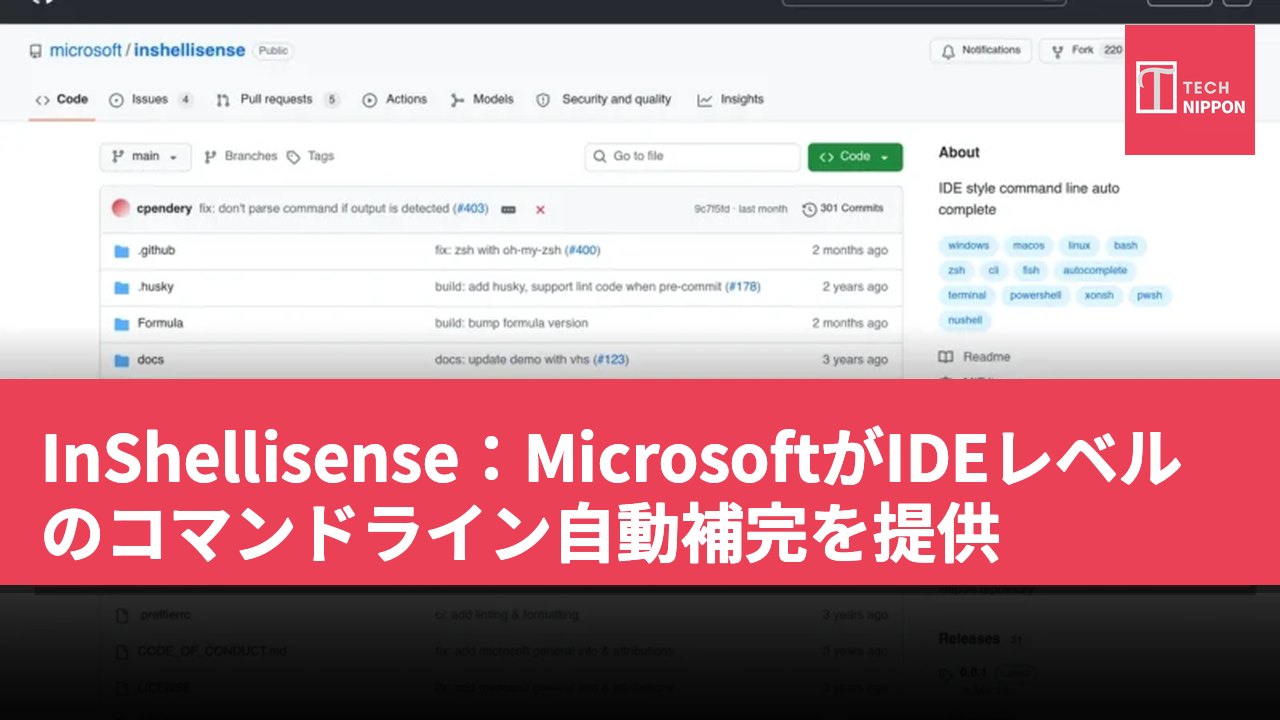Click the docs folder icon
Image resolution: width=1280 pixels, height=720 pixels.
(x=122, y=360)
